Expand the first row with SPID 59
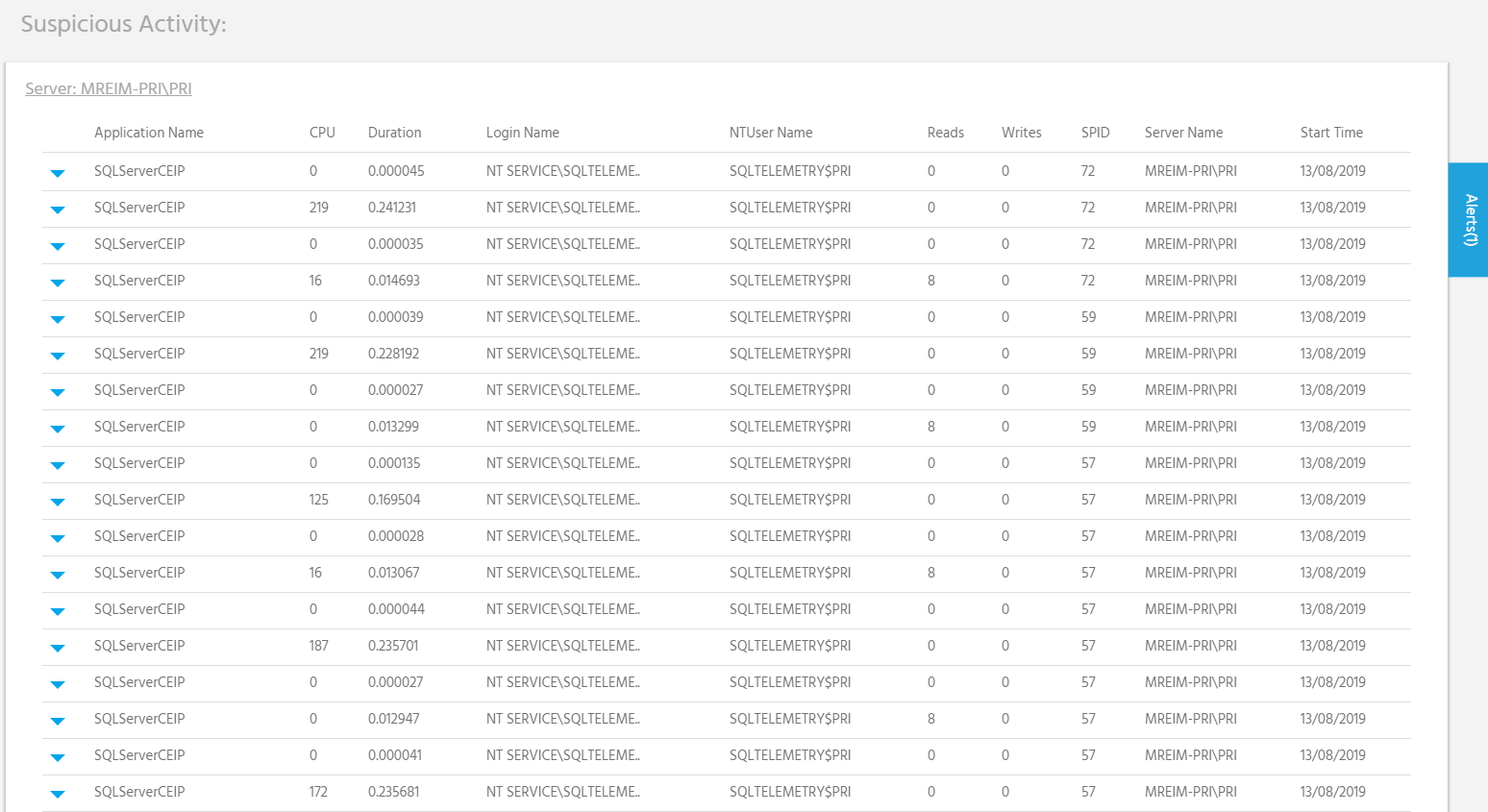This screenshot has height=812, width=1488. pyautogui.click(x=58, y=319)
